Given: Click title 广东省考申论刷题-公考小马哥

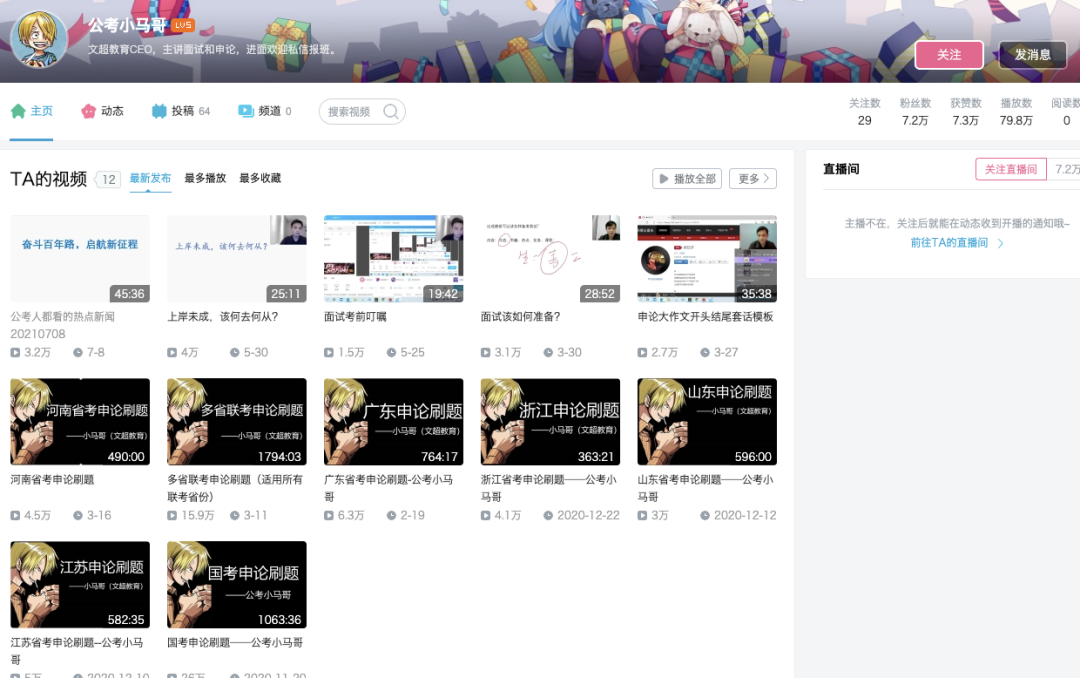Looking at the screenshot, I should pyautogui.click(x=388, y=488).
